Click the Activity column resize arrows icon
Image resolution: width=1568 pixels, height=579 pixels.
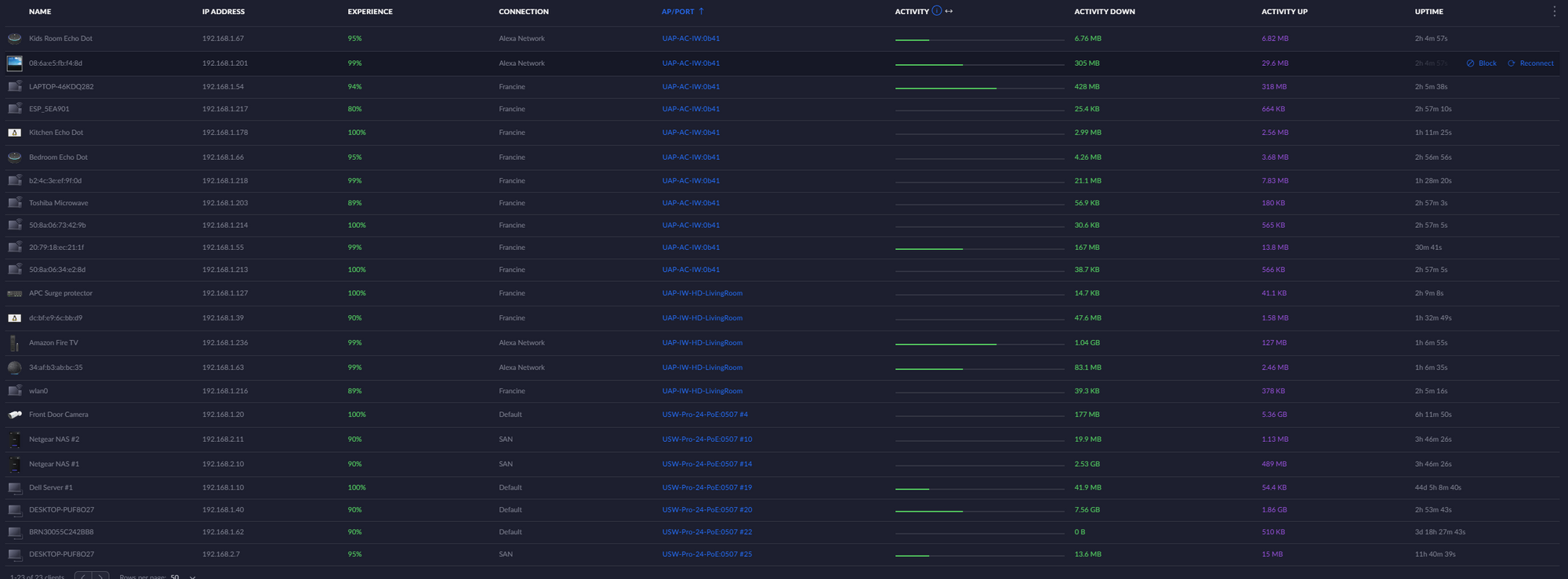pos(949,11)
